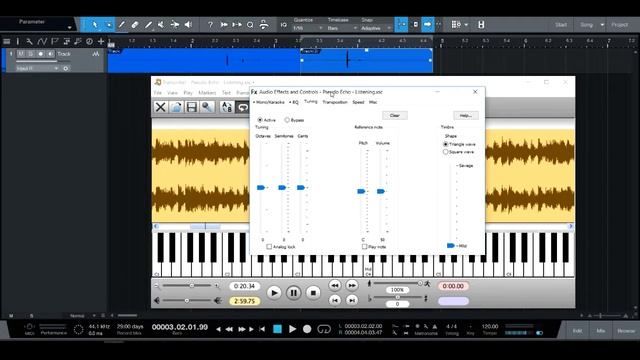Switch to the Misc tab

point(373,102)
